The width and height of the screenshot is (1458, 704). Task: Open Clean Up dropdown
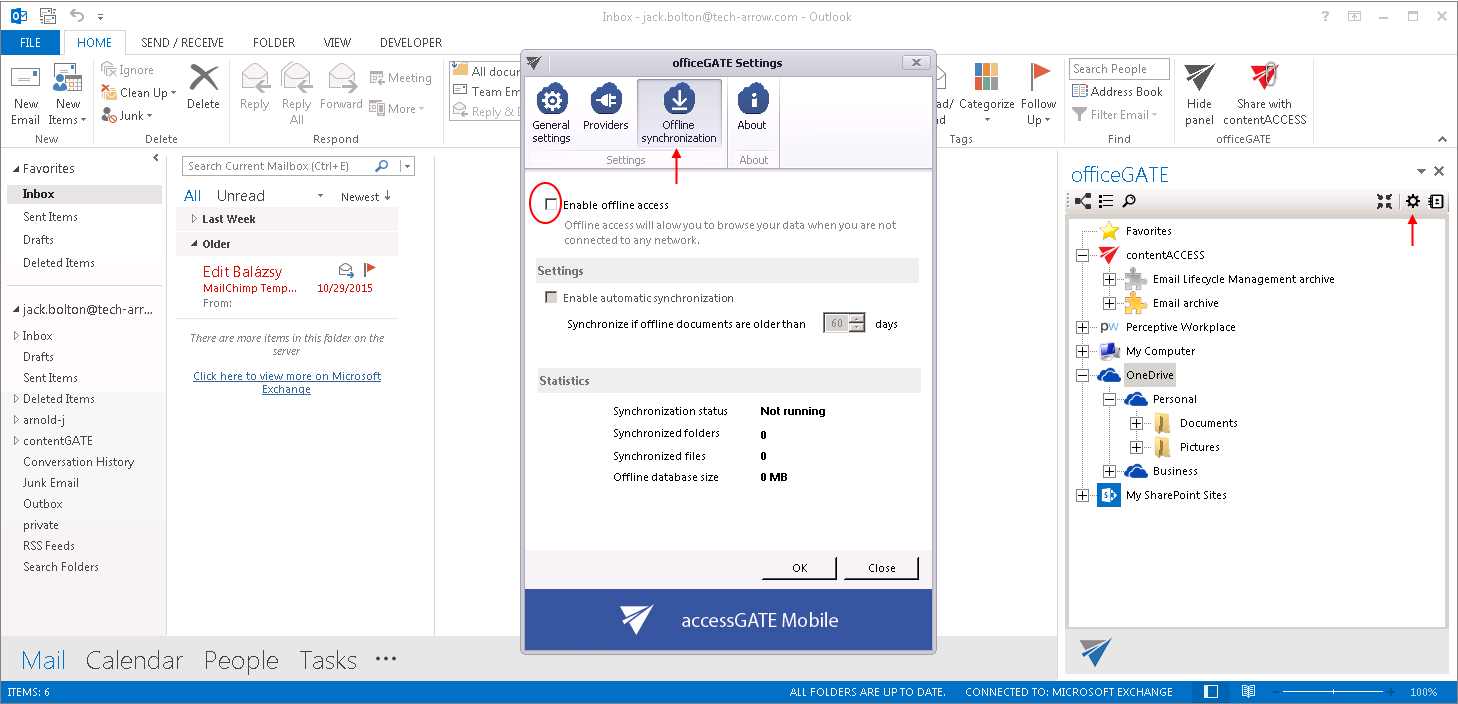[x=139, y=93]
